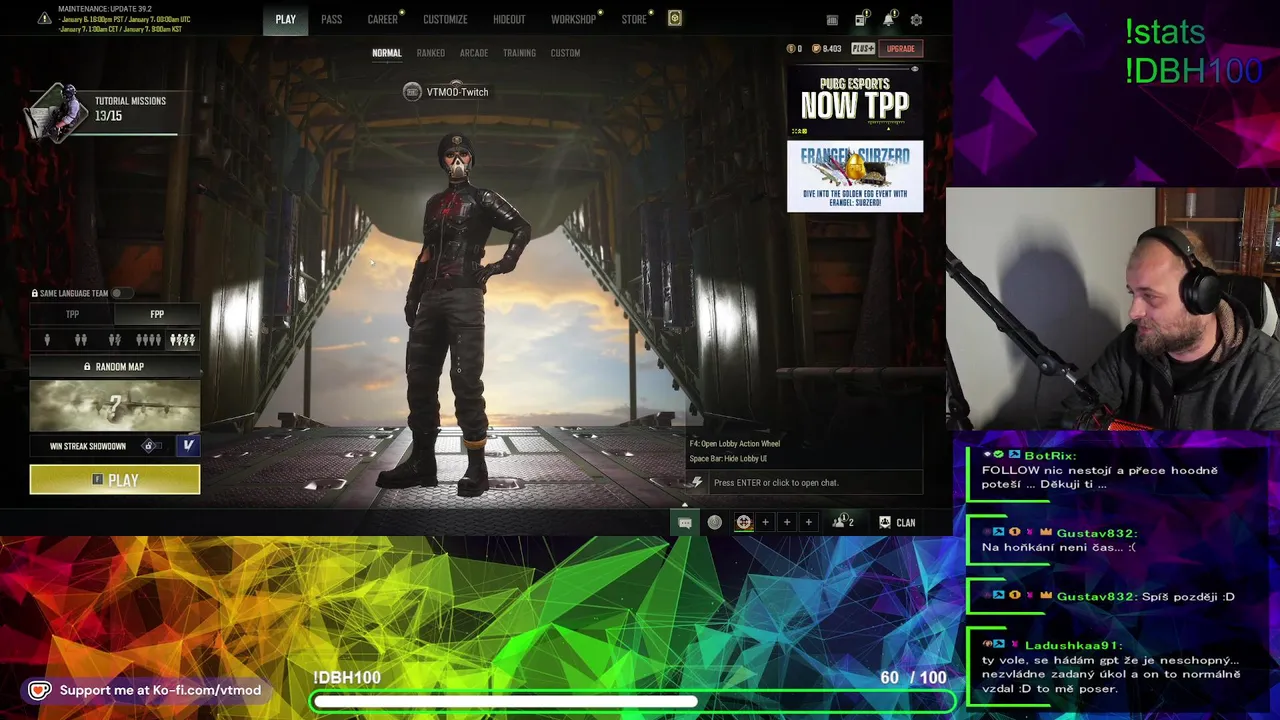This screenshot has height=720, width=1280.
Task: Expand the chat panel up arrow
Action: click(684, 504)
